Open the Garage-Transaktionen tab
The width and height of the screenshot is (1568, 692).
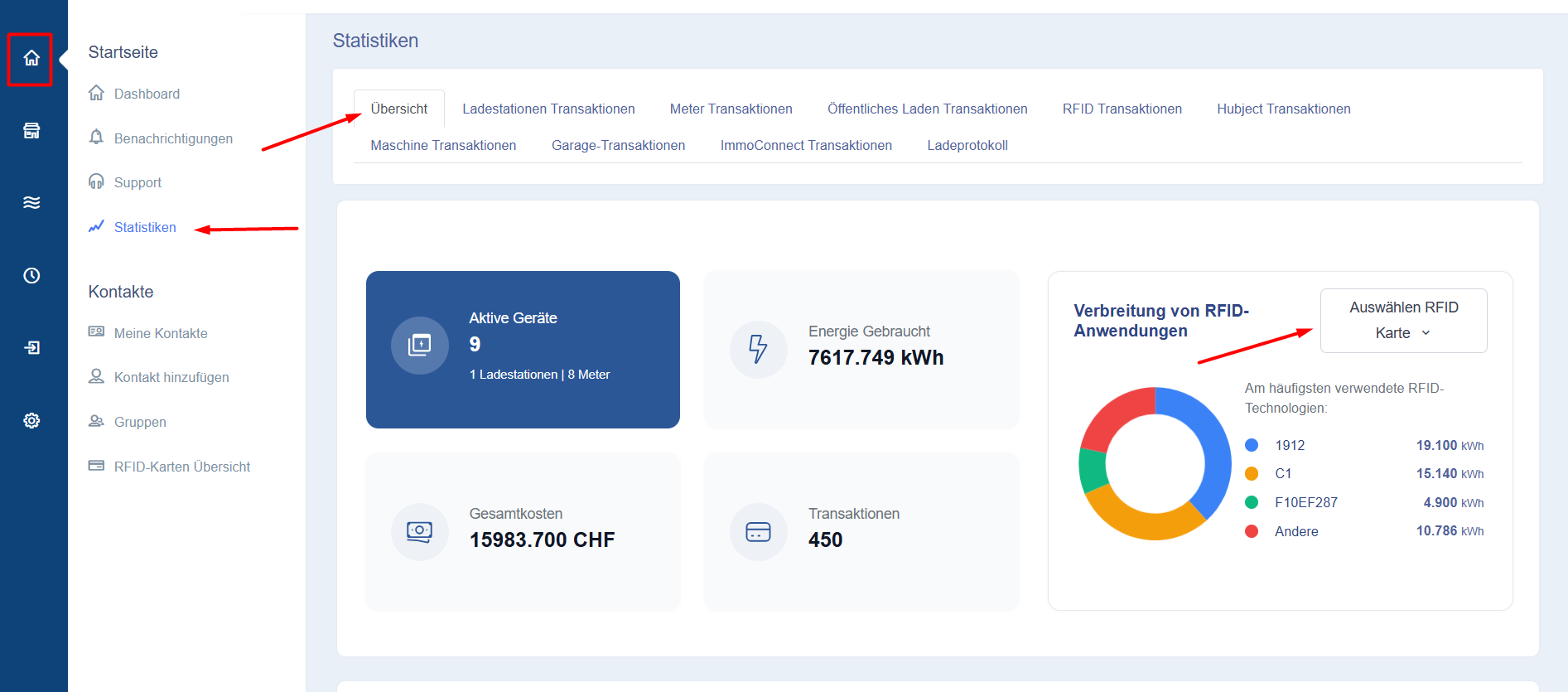coord(619,145)
